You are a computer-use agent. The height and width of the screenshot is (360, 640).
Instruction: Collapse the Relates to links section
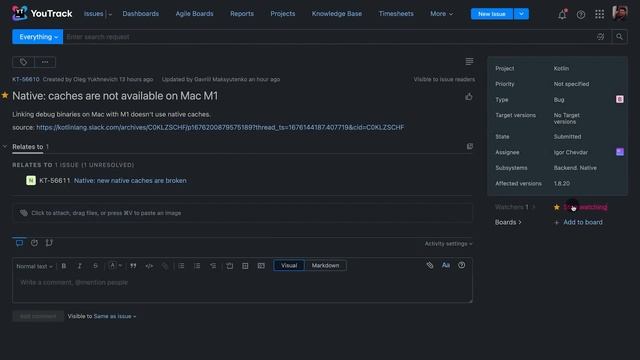click(x=5, y=146)
